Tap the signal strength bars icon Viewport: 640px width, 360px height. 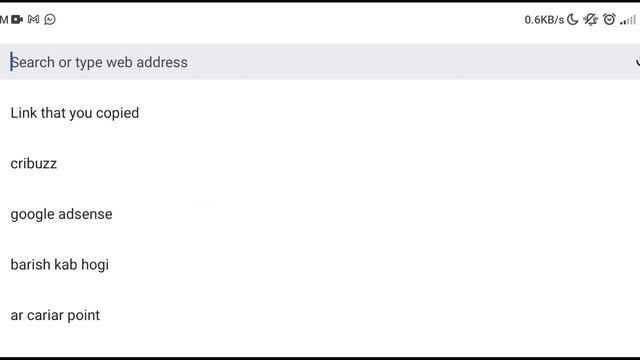coord(628,20)
